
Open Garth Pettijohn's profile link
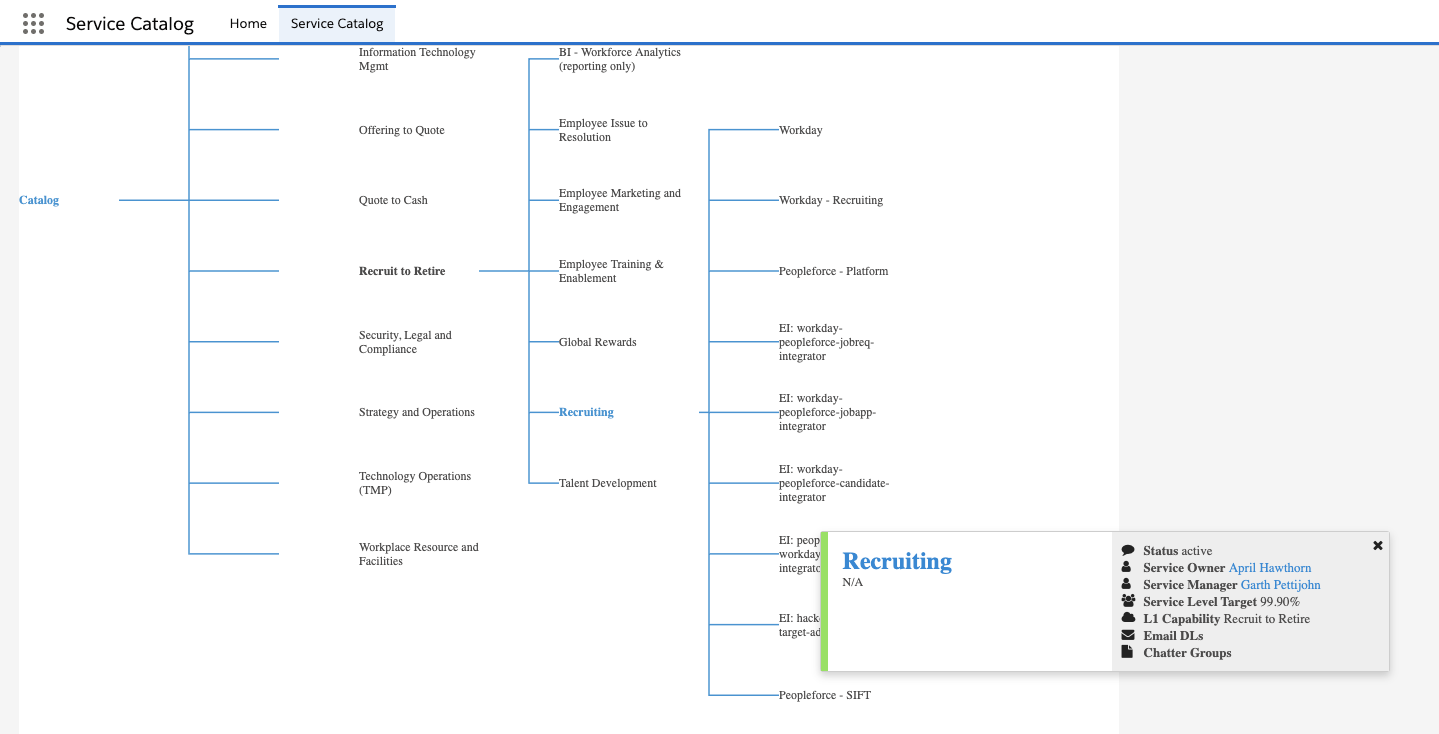pos(1281,585)
